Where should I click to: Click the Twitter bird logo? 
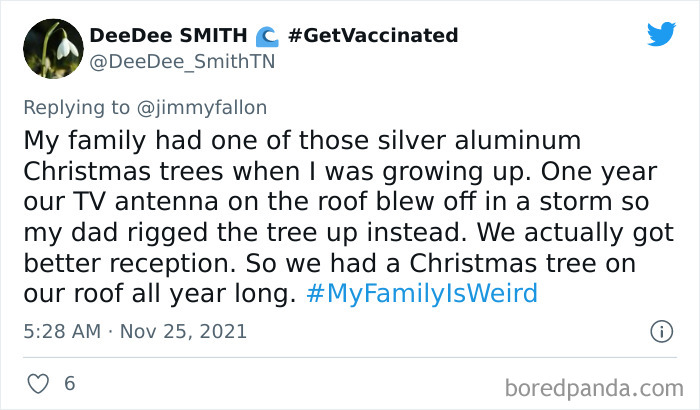pyautogui.click(x=661, y=34)
